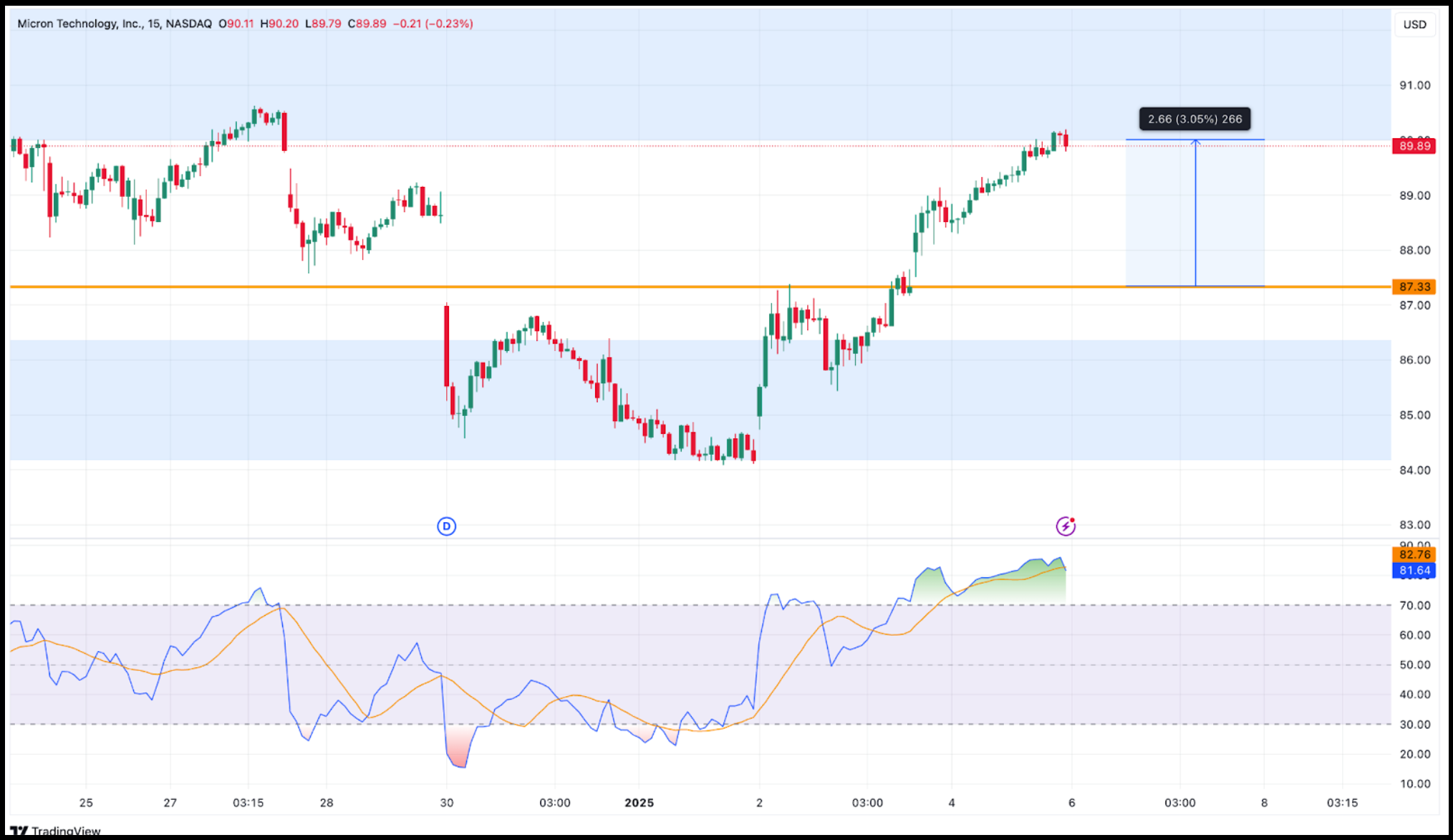This screenshot has width=1453, height=840.
Task: Click the 70.00 overbought level on RSI axis
Action: (1414, 605)
